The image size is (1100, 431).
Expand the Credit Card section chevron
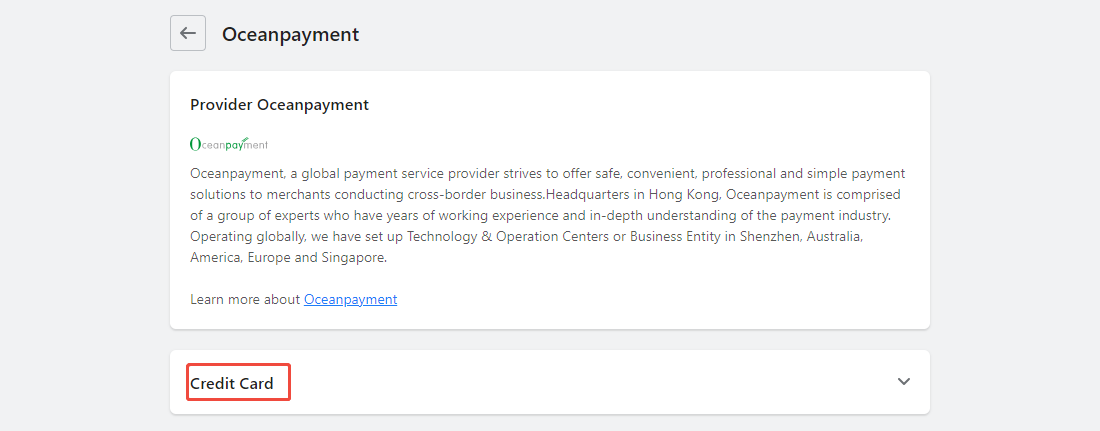click(904, 382)
